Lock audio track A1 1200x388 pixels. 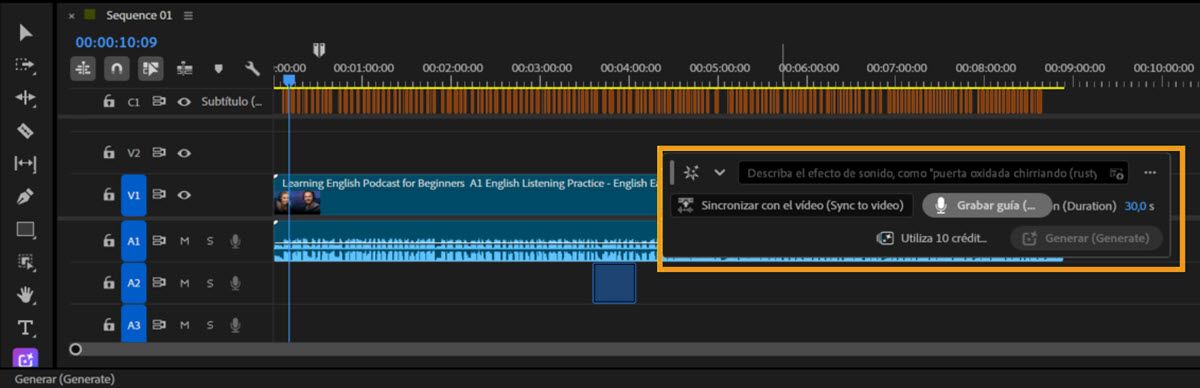pos(109,241)
